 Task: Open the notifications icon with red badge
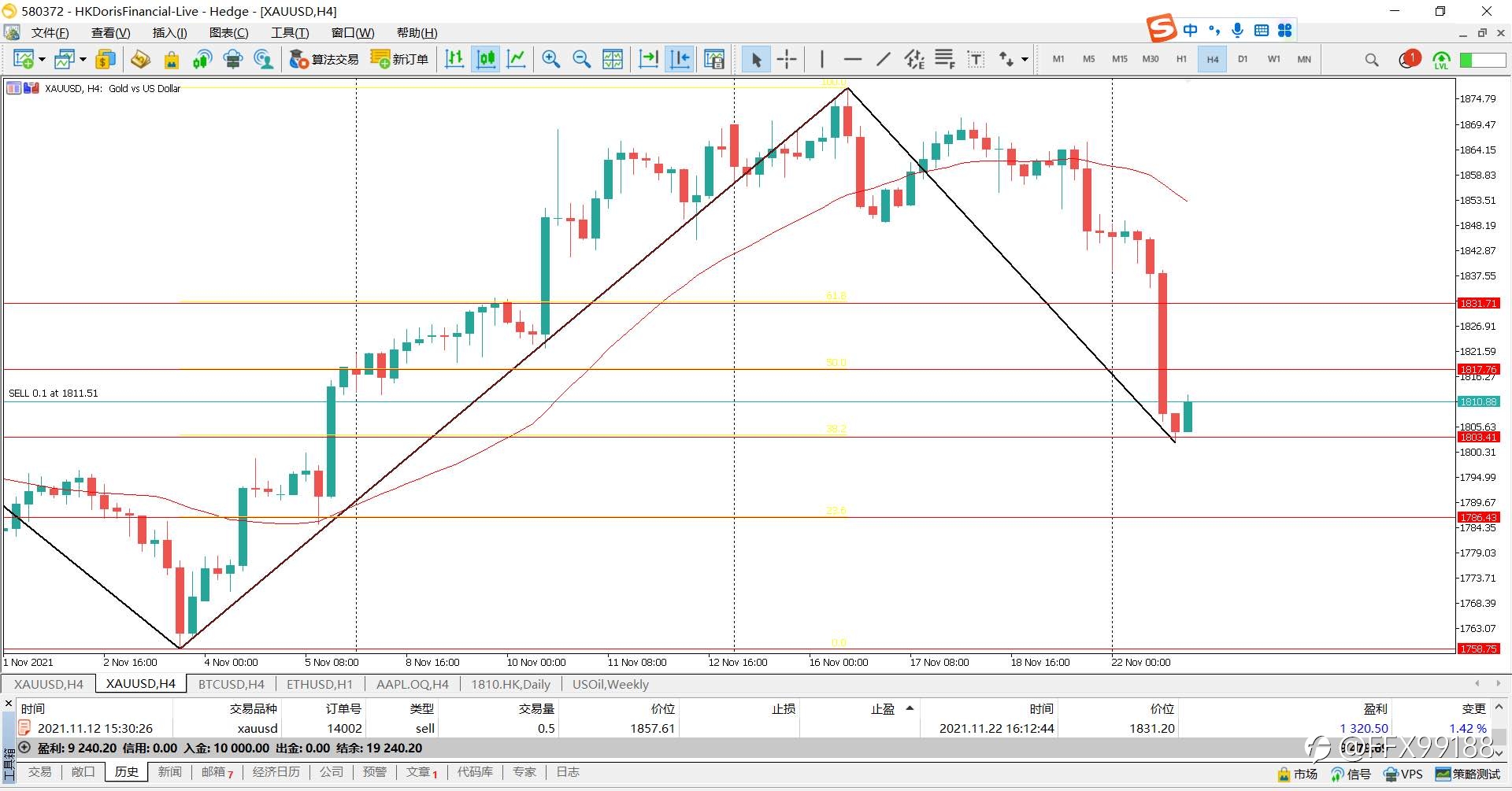(1410, 59)
